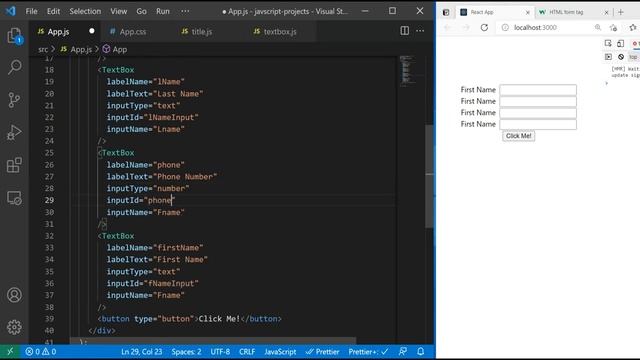Show errors and warnings count in status bar
The image size is (640, 360).
(x=40, y=351)
